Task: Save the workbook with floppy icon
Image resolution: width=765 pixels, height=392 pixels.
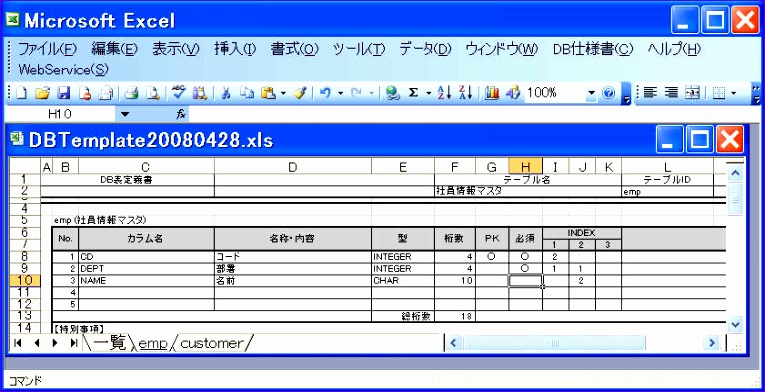Action: 64,93
